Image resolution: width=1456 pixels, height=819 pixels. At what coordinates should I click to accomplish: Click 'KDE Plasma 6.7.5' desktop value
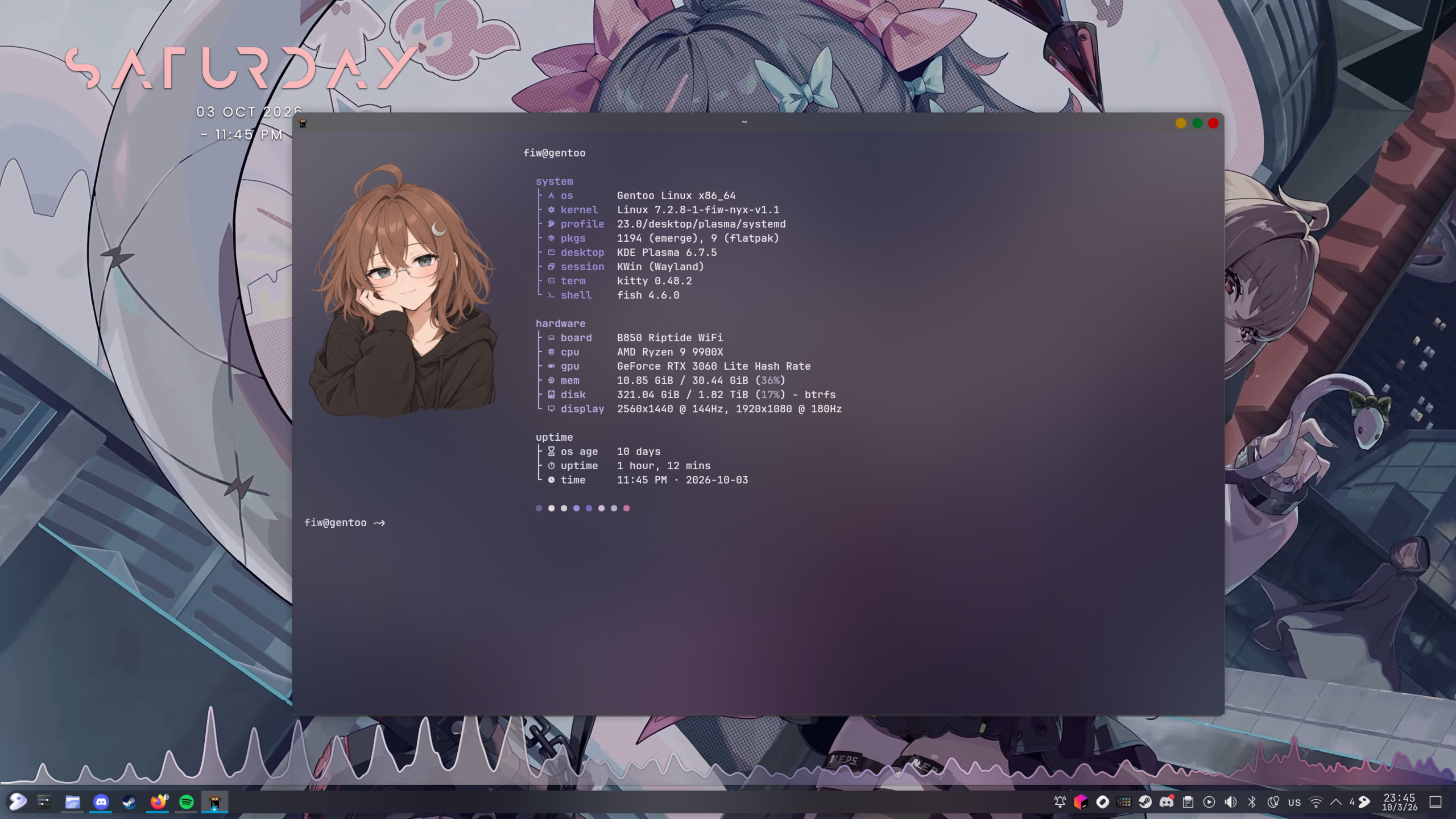coord(667,253)
